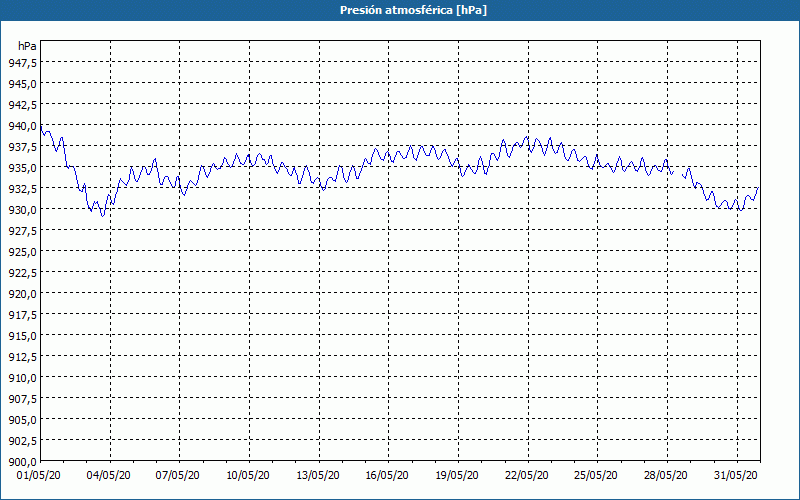The height and width of the screenshot is (500, 800).
Task: Click the 915,0 y-axis label
Action: click(22, 336)
